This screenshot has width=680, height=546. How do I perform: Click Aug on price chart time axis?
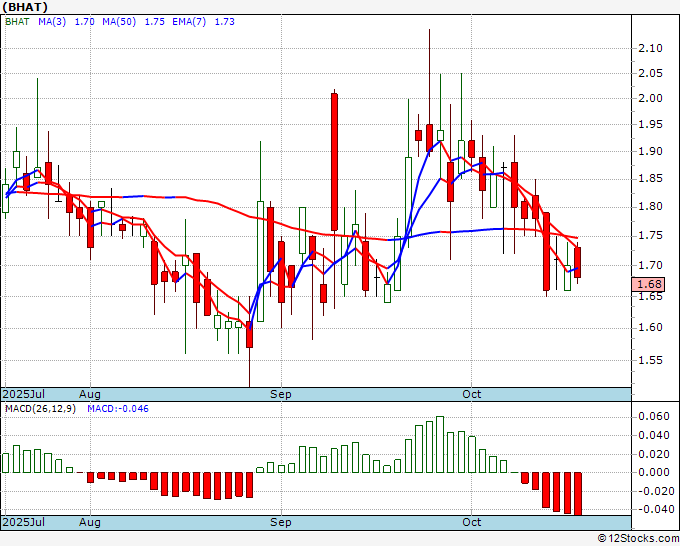90,394
